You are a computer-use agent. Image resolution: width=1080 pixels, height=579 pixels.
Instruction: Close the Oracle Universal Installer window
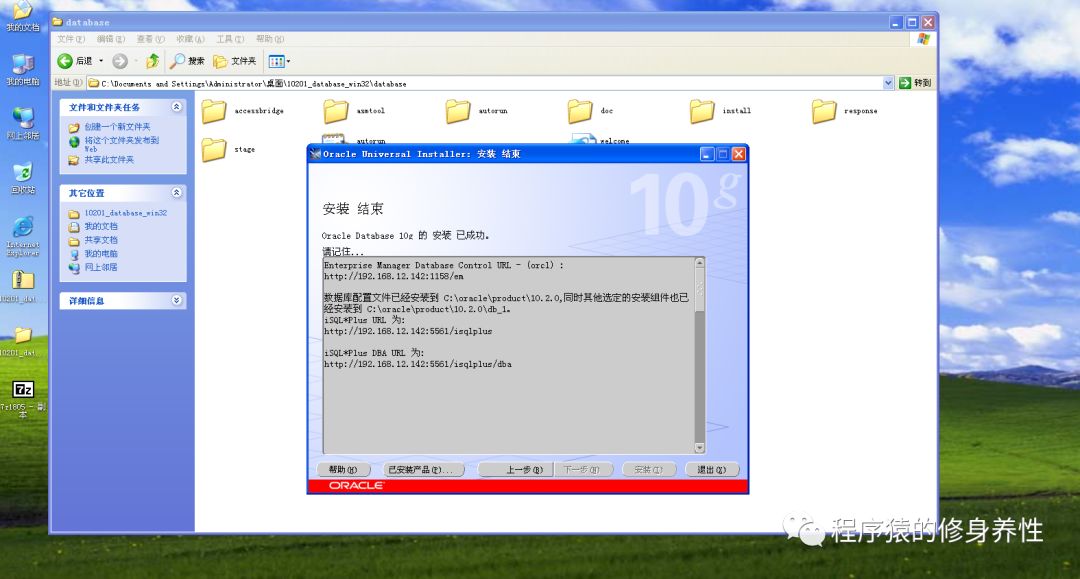(738, 154)
